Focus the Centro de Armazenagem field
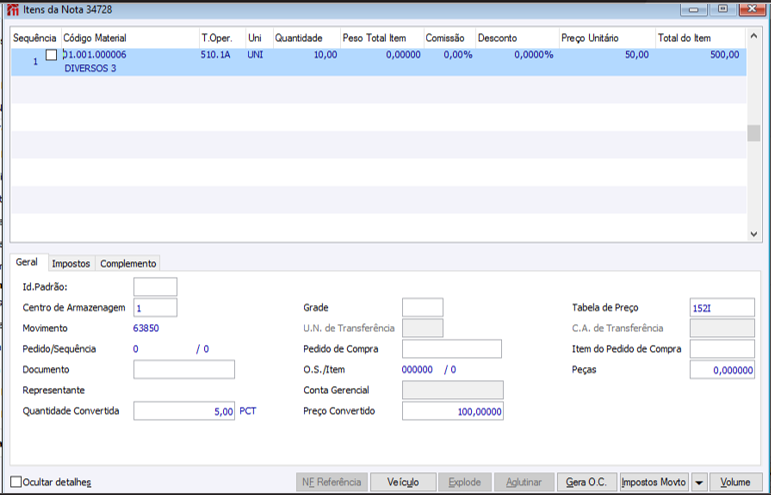Screen dimensions: 771x495 click(155, 308)
